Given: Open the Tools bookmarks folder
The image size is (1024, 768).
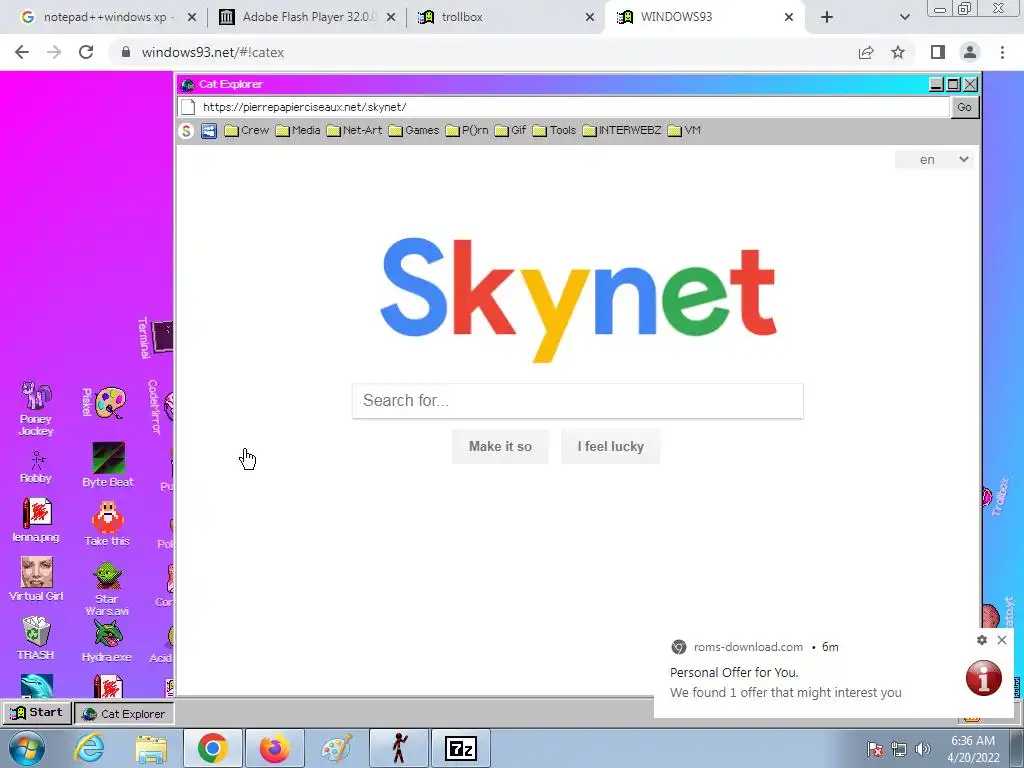Looking at the screenshot, I should point(554,131).
